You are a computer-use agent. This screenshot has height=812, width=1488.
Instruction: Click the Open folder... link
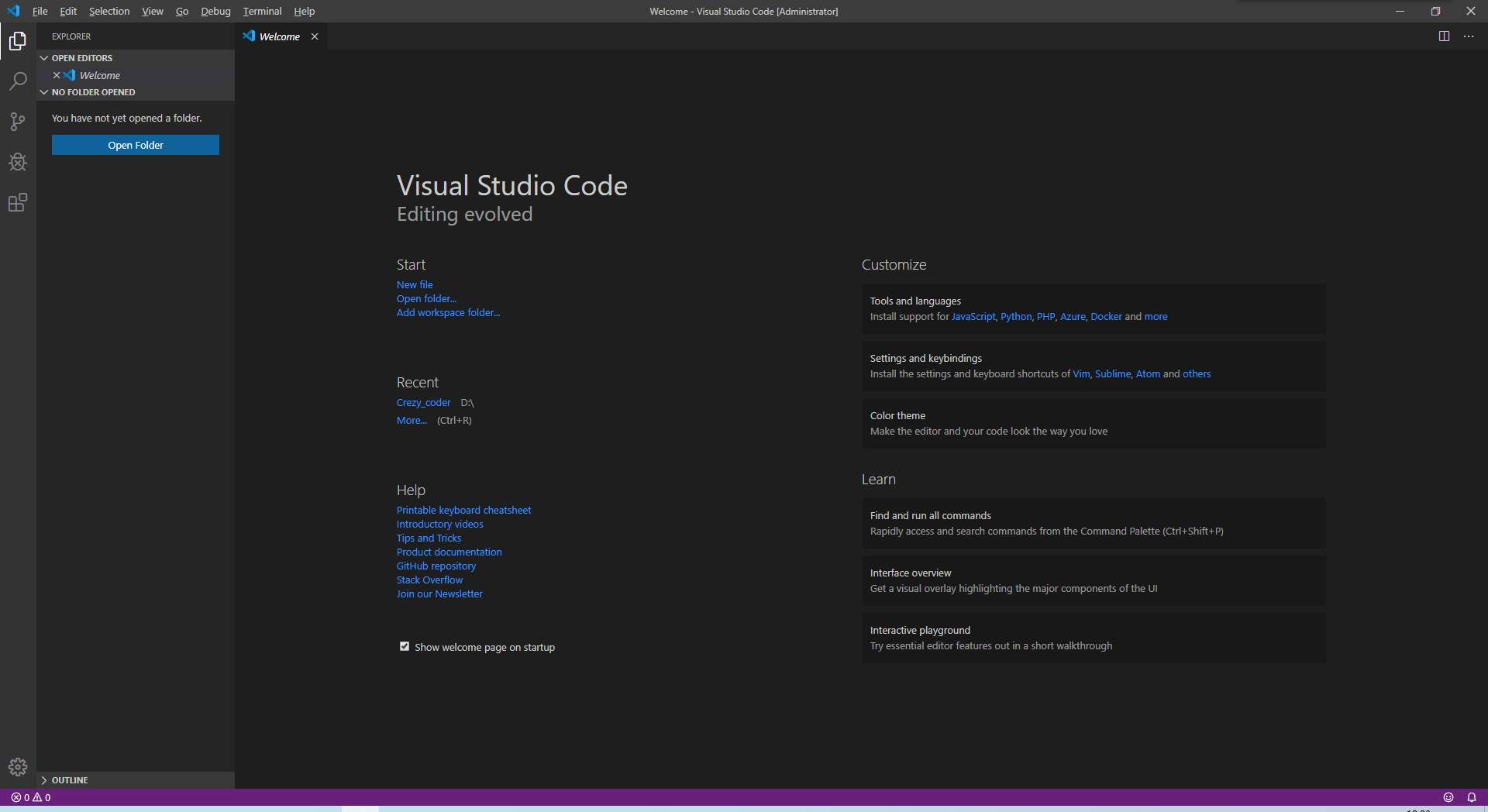426,298
